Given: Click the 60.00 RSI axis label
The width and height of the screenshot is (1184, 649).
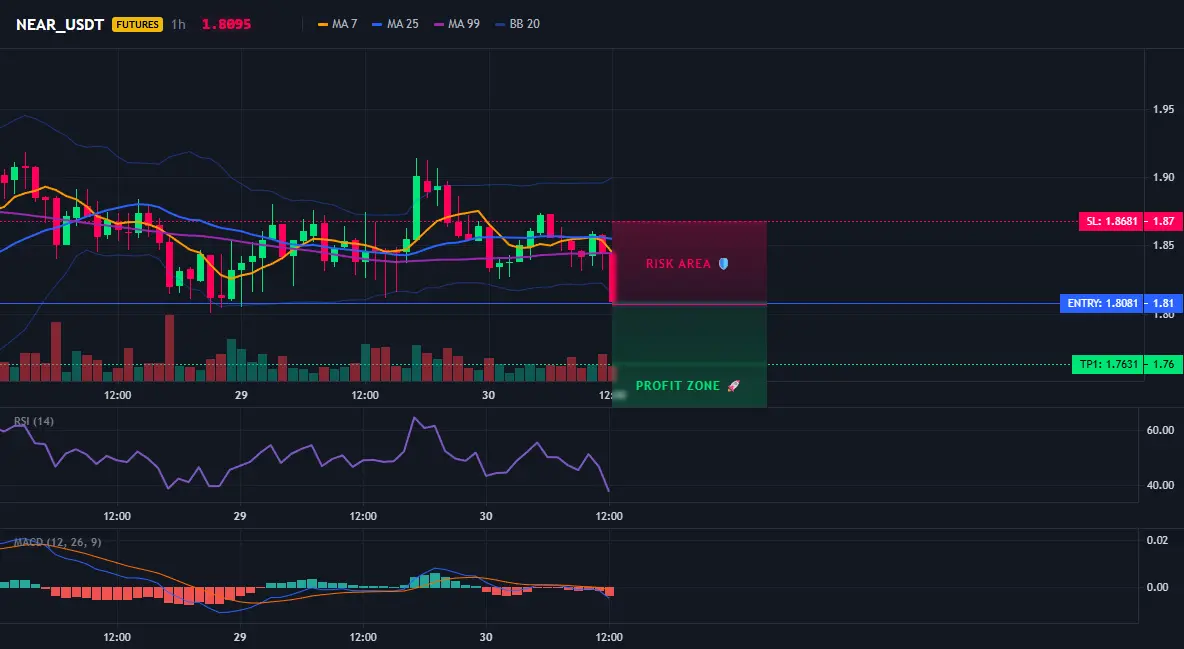Looking at the screenshot, I should click(1160, 430).
